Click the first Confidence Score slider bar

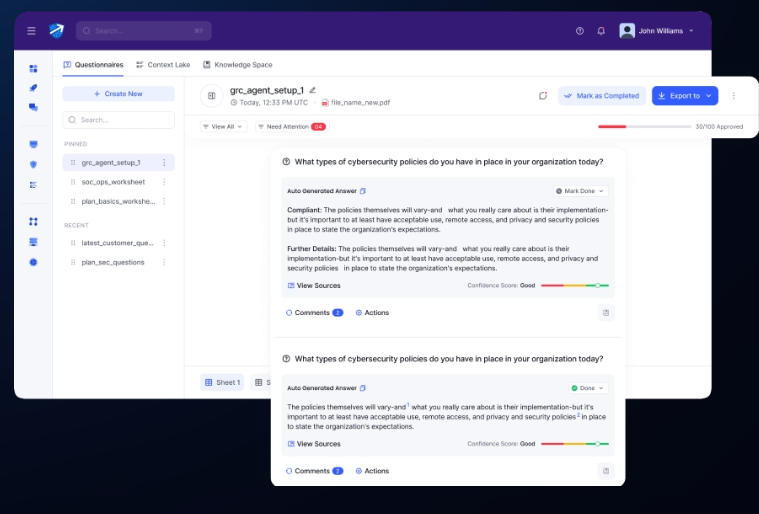[575, 286]
